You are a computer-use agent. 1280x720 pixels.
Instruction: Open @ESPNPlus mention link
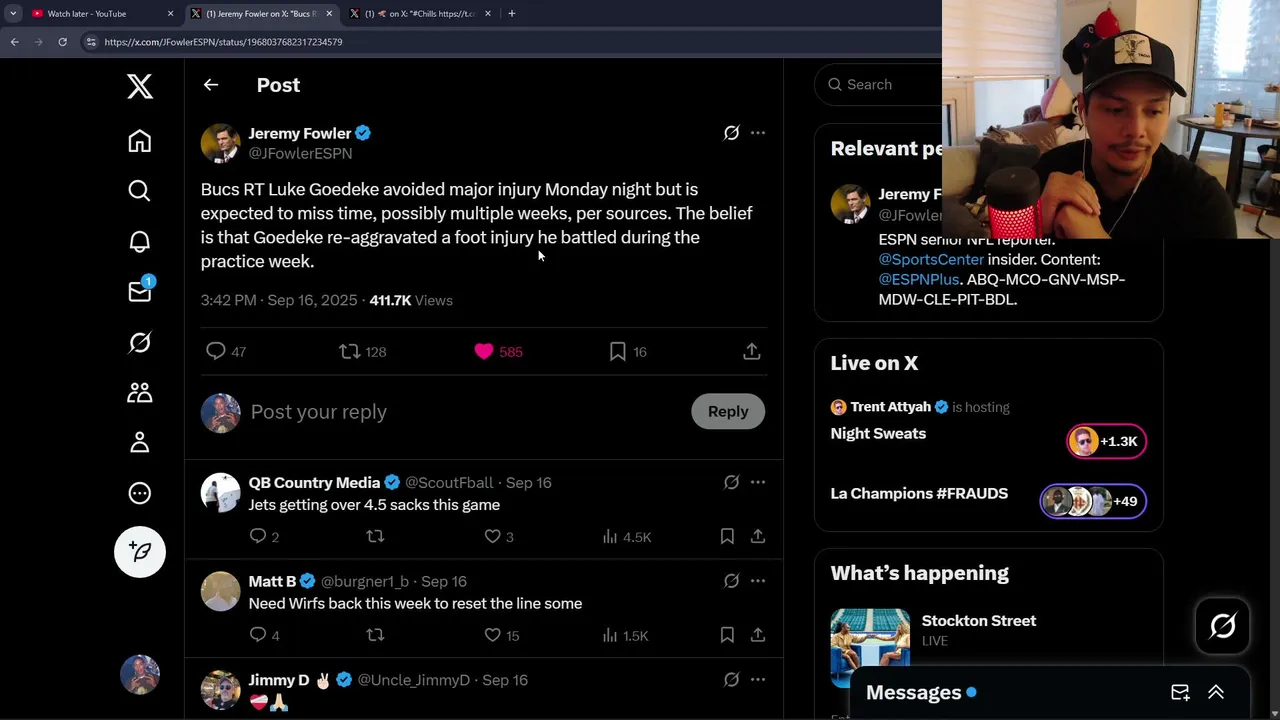pyautogui.click(x=919, y=279)
